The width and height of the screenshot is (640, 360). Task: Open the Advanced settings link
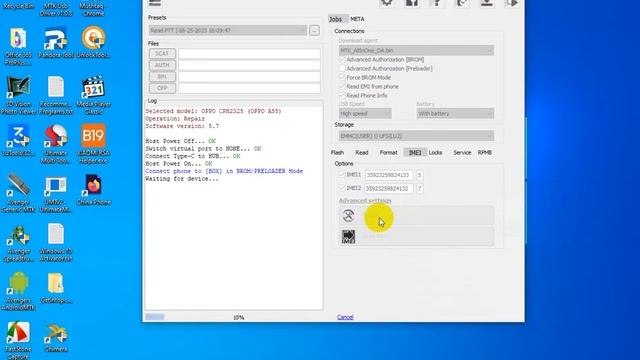[365, 201]
